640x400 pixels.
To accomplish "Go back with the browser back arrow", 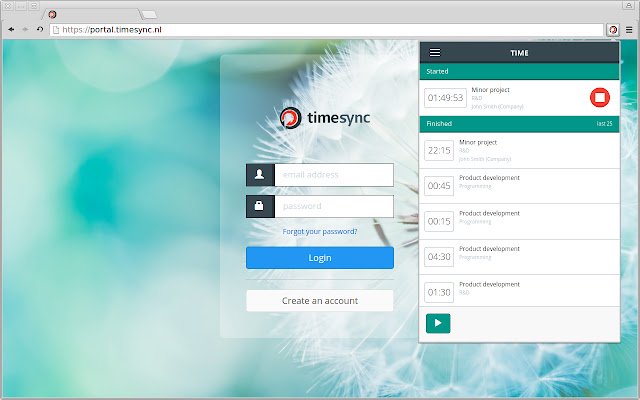I will tap(11, 29).
